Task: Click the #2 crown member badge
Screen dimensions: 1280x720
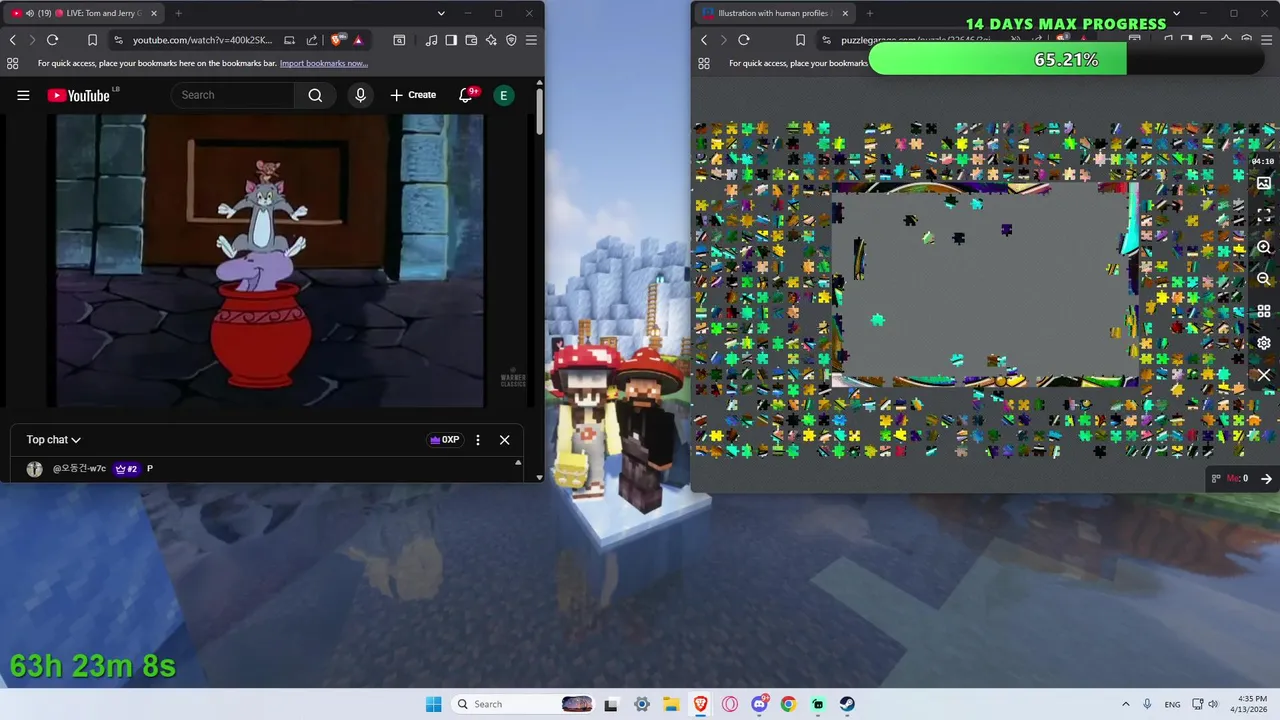Action: pos(126,469)
